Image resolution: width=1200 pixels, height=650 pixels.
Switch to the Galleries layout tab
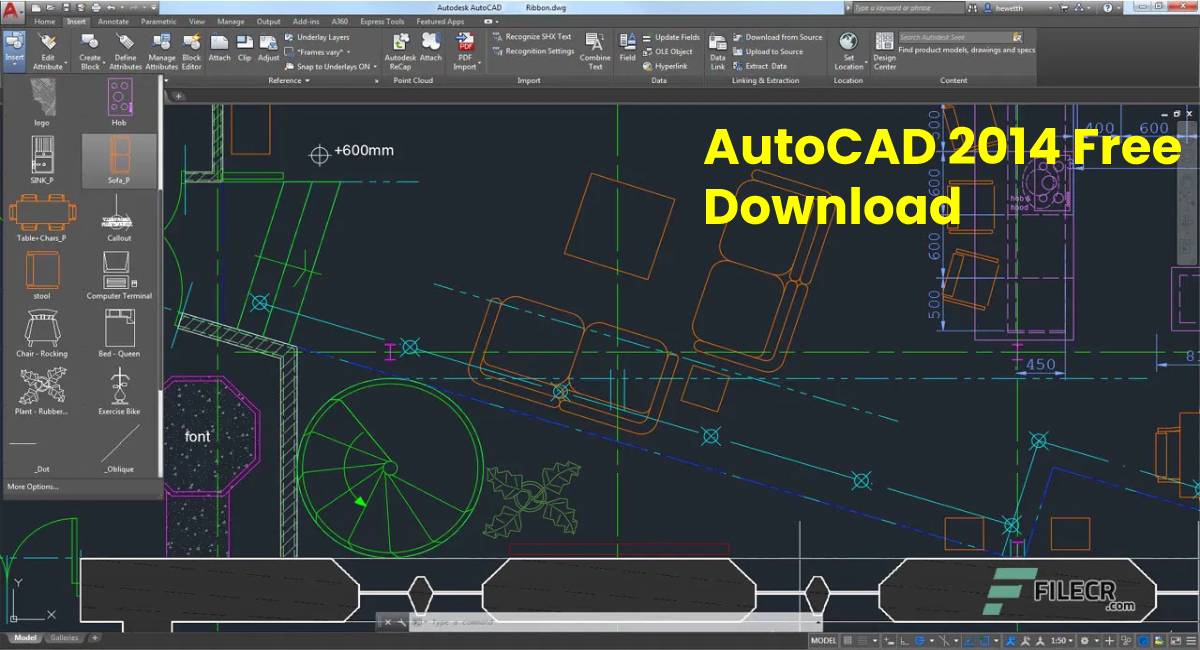point(64,638)
